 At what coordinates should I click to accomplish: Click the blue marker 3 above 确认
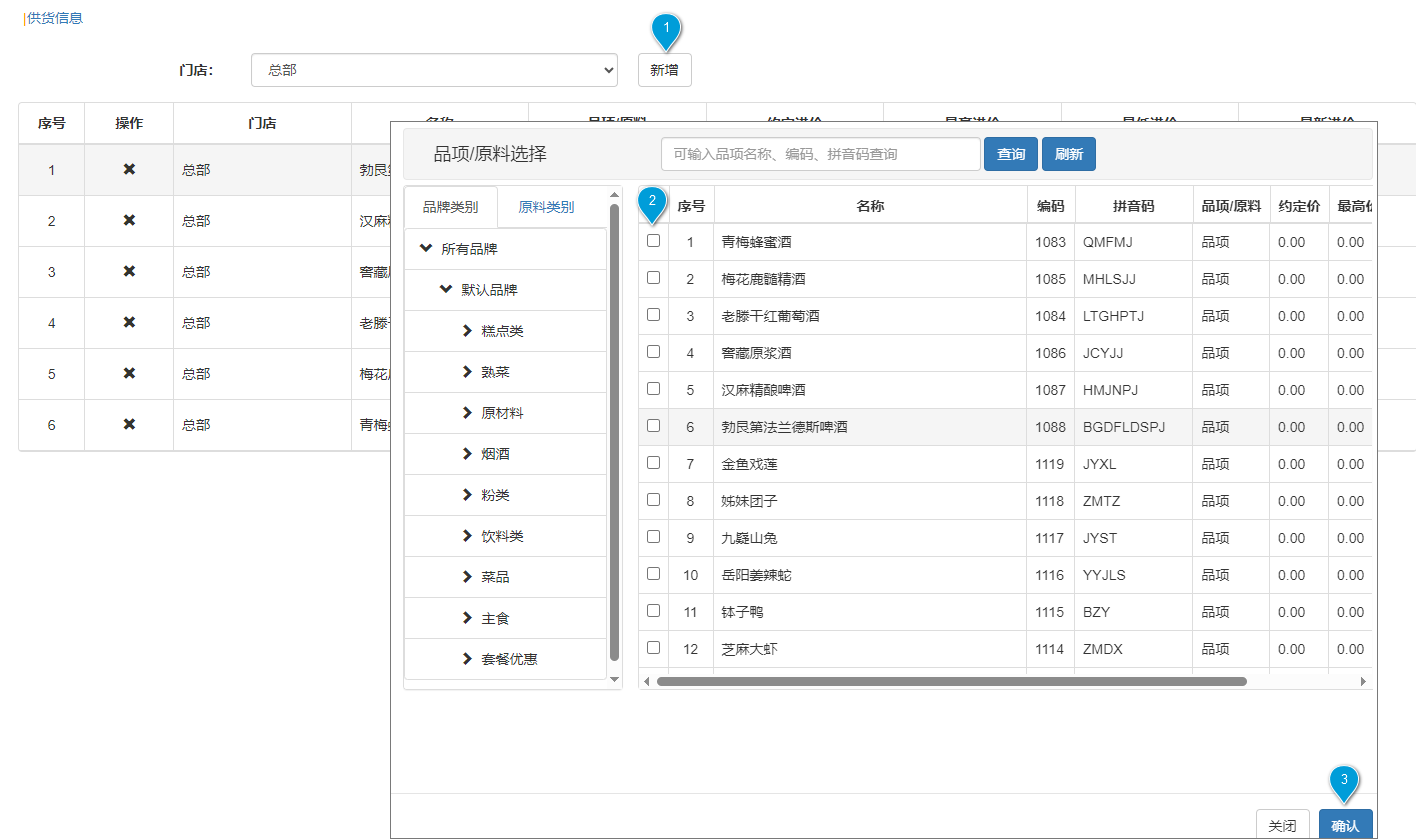[1344, 781]
